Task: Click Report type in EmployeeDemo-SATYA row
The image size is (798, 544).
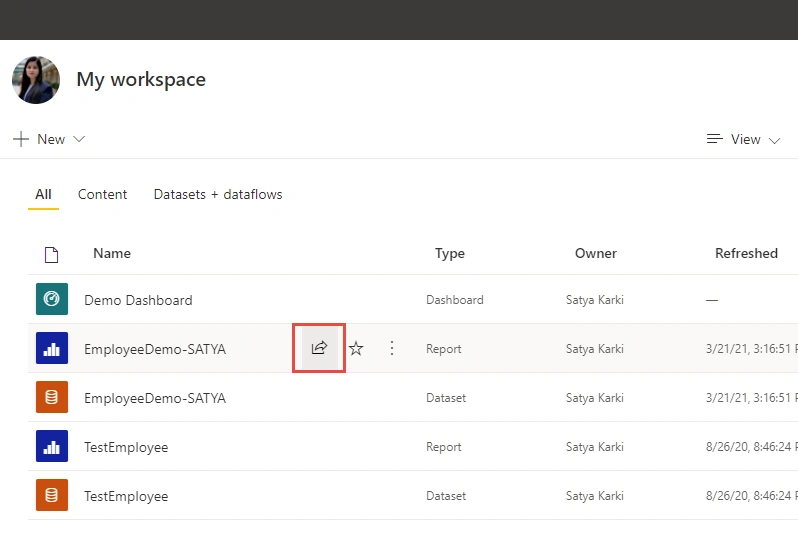Action: (444, 349)
